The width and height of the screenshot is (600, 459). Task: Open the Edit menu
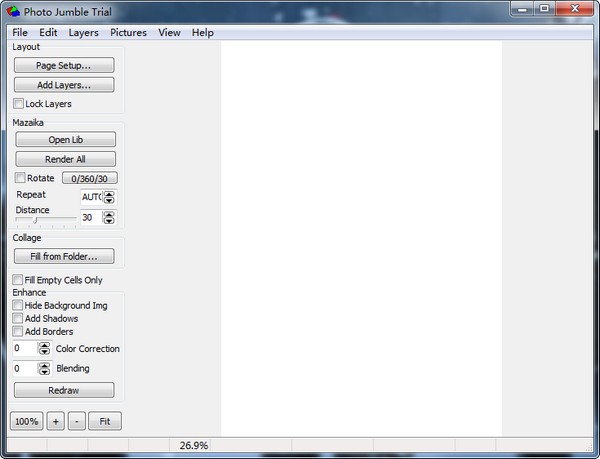click(x=48, y=33)
